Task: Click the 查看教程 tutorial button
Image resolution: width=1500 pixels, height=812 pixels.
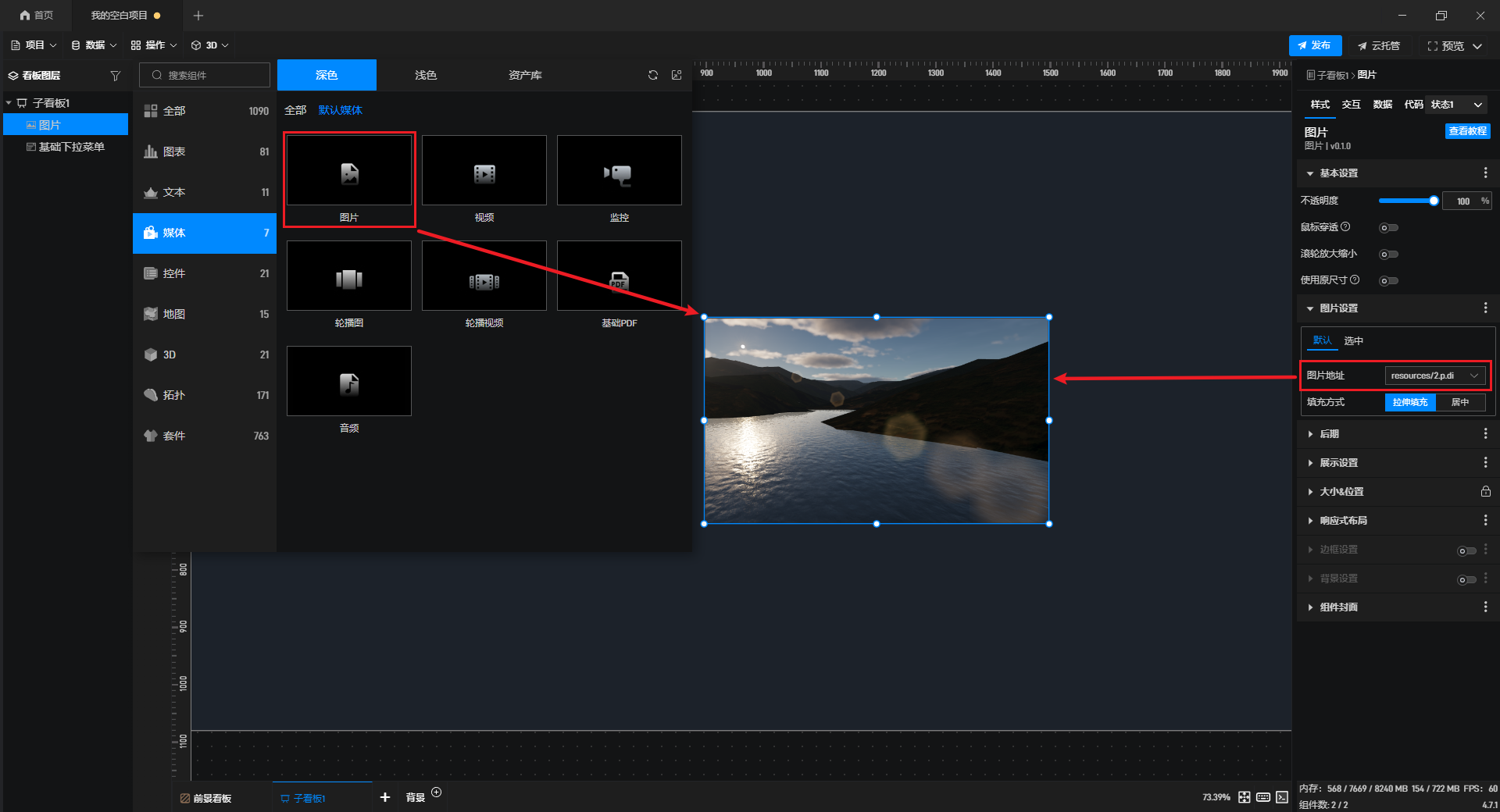Action: [1467, 131]
